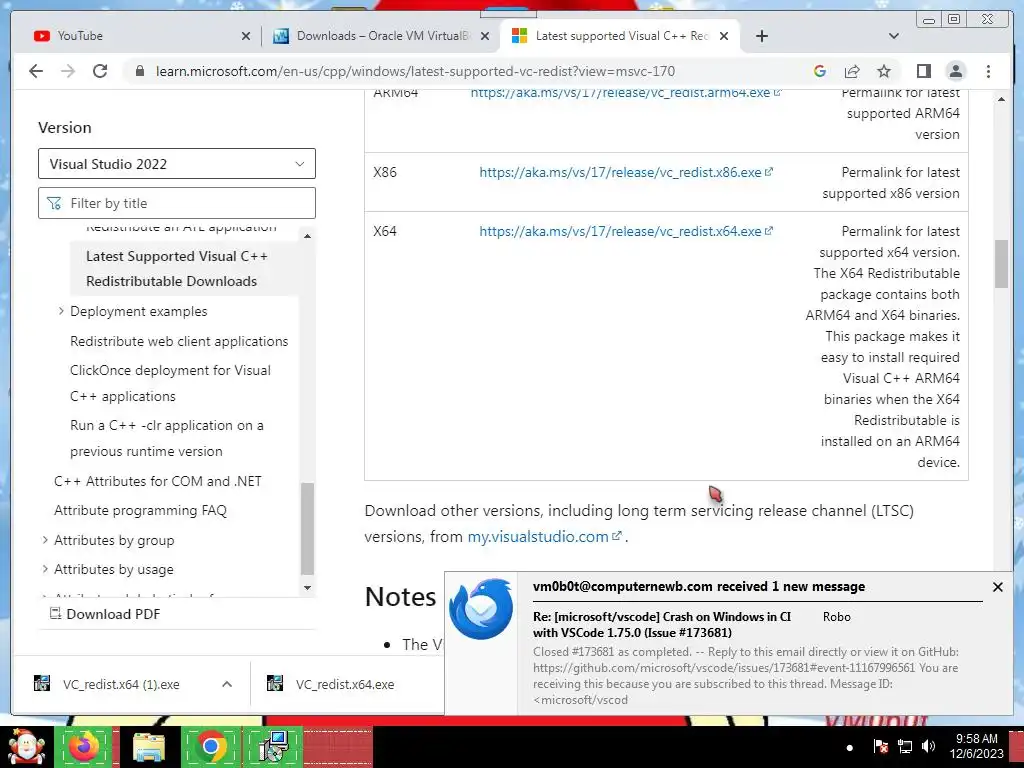Click the Filter by title field

[177, 203]
